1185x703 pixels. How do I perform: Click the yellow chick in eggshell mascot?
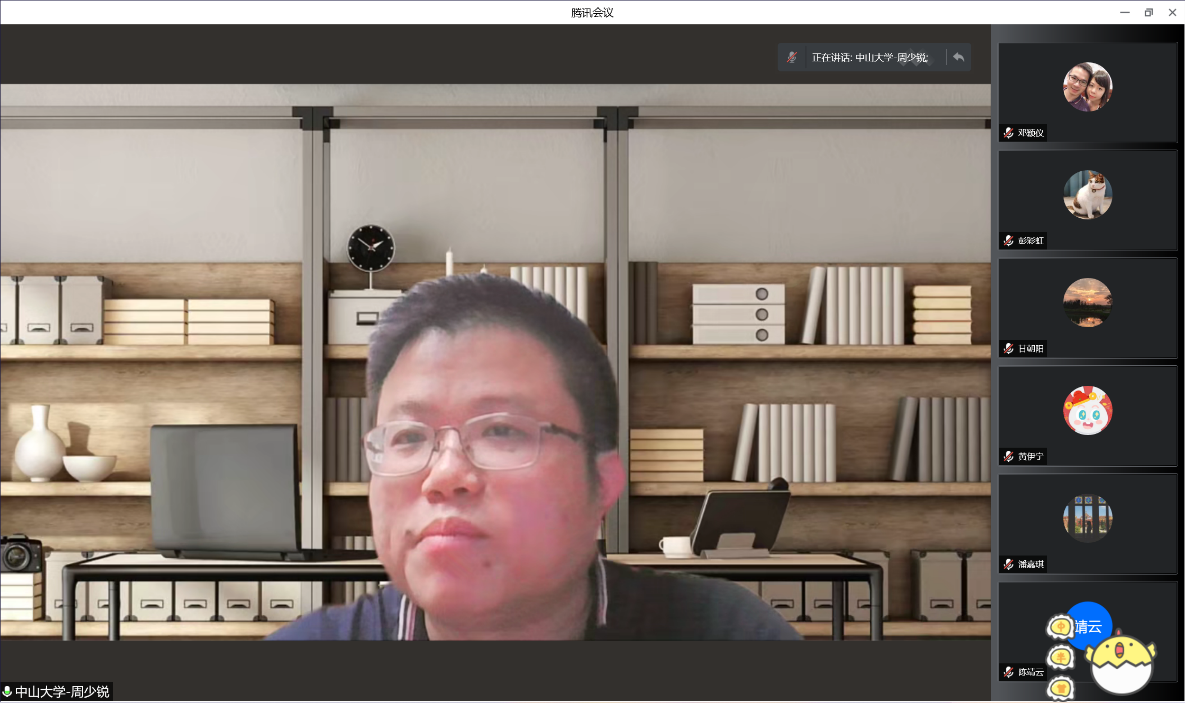click(1122, 663)
